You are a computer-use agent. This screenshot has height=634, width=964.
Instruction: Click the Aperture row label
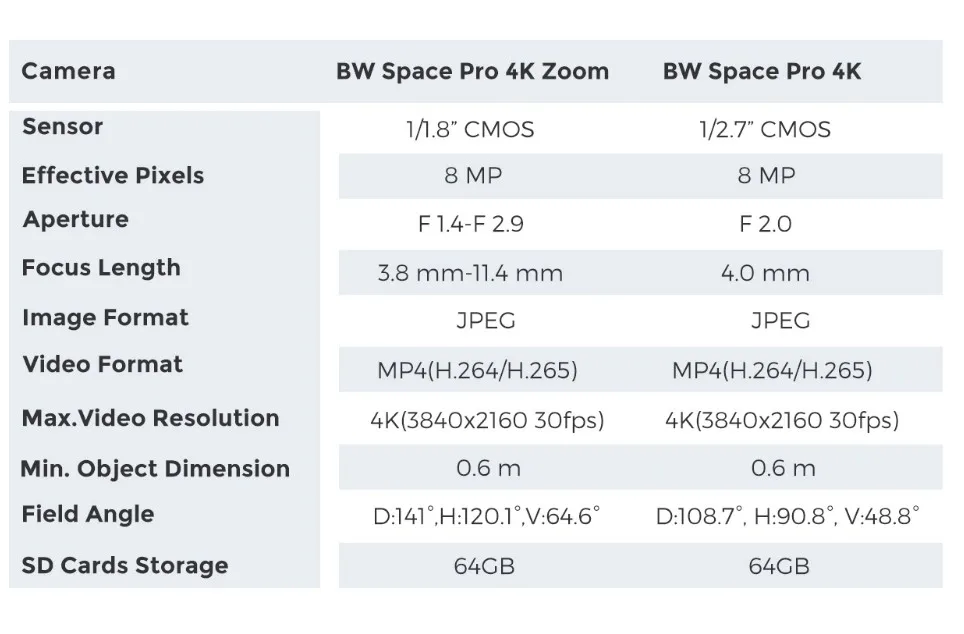[x=76, y=220]
